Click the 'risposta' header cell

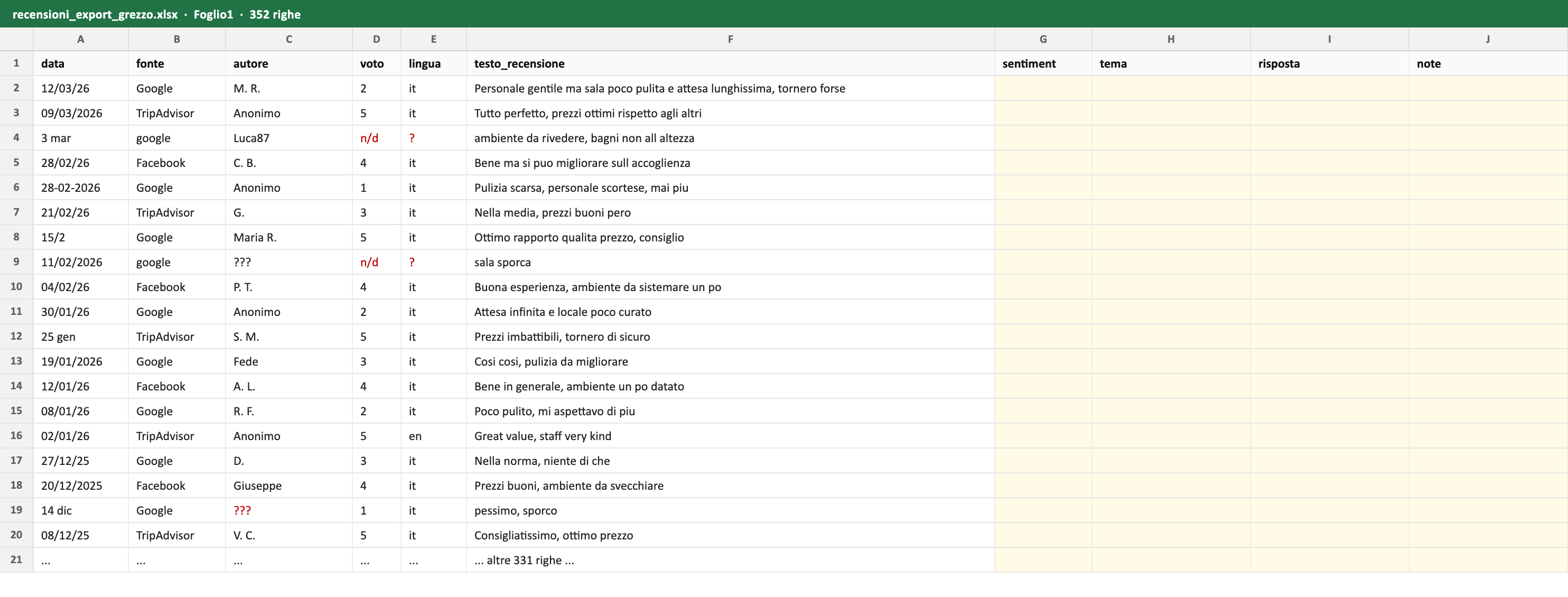coord(1329,63)
